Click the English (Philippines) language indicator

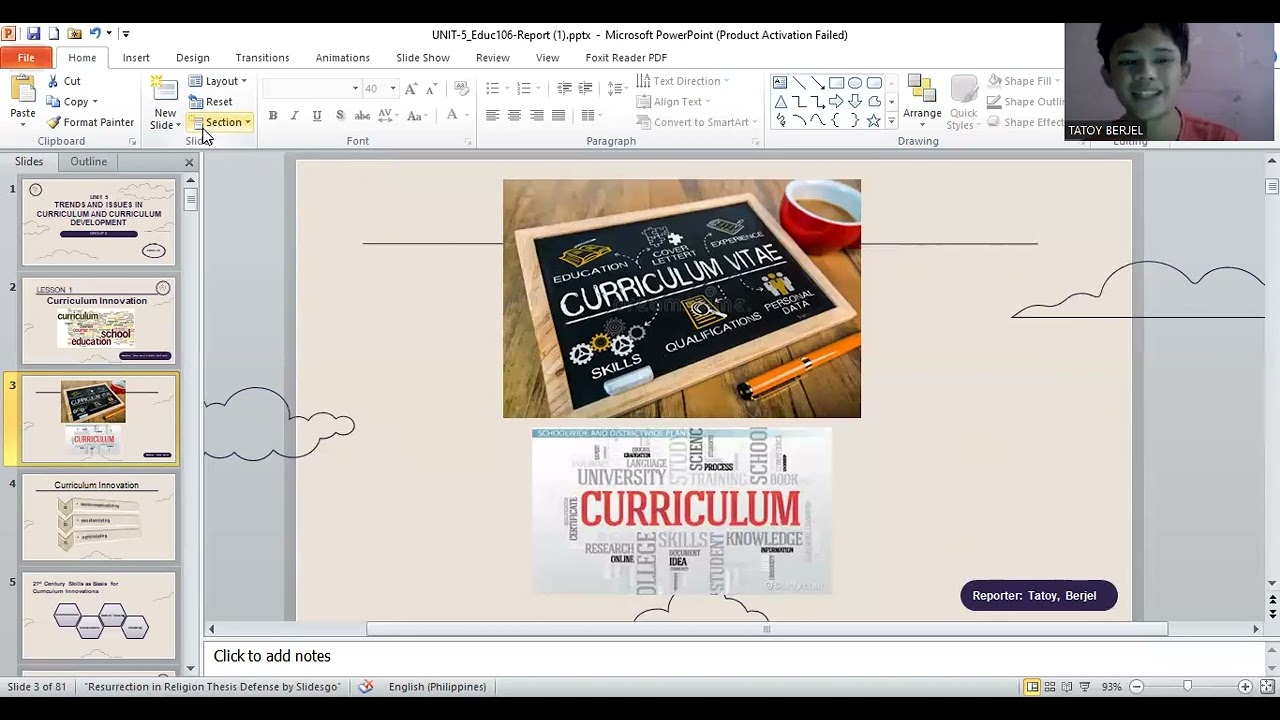point(437,687)
